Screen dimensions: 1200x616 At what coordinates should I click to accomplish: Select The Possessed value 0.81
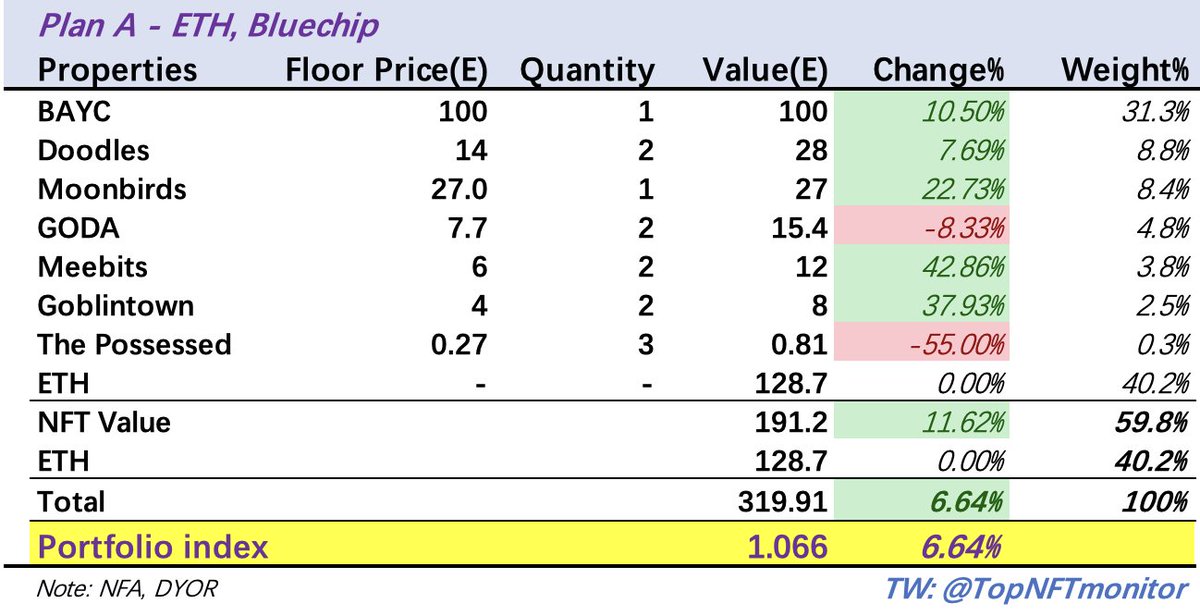798,345
